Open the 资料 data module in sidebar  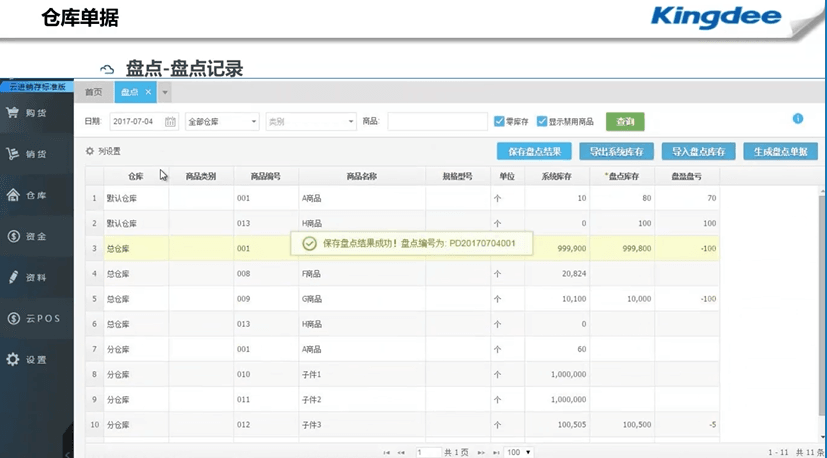36,278
